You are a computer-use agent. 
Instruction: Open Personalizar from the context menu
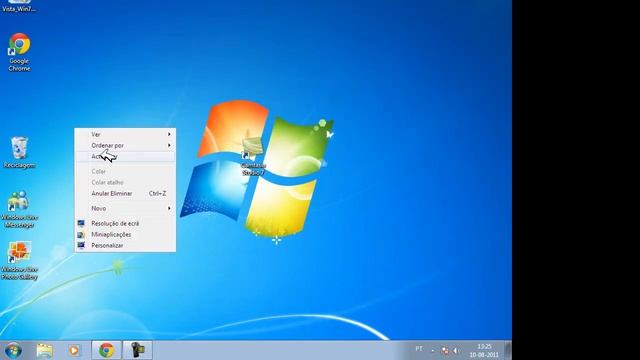click(x=125, y=245)
